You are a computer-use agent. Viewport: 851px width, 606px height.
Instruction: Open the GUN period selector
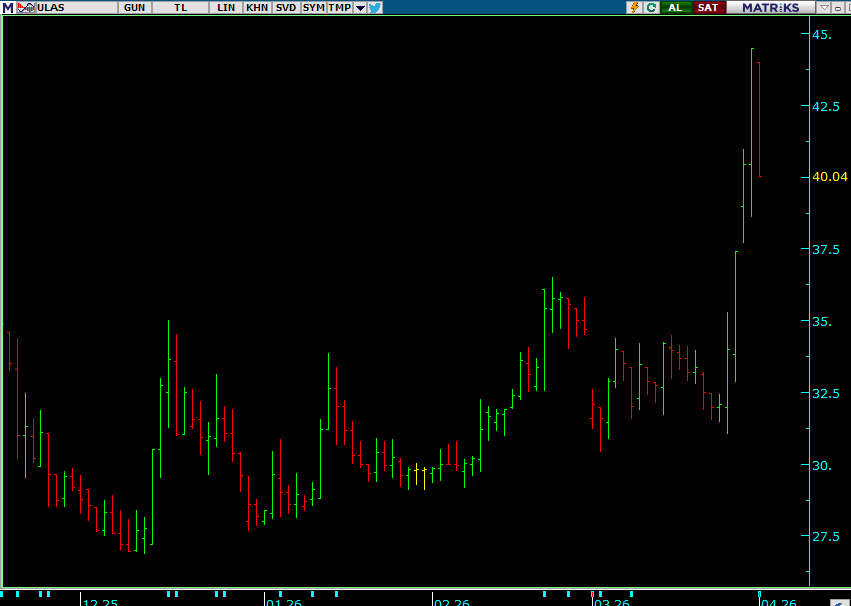135,8
